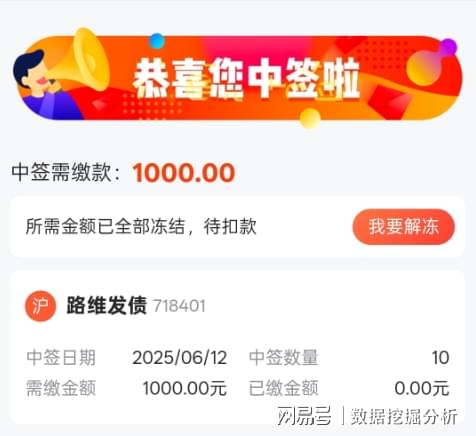Tap the 数据挖掘分析 watermark text
The image size is (476, 436).
[404, 416]
